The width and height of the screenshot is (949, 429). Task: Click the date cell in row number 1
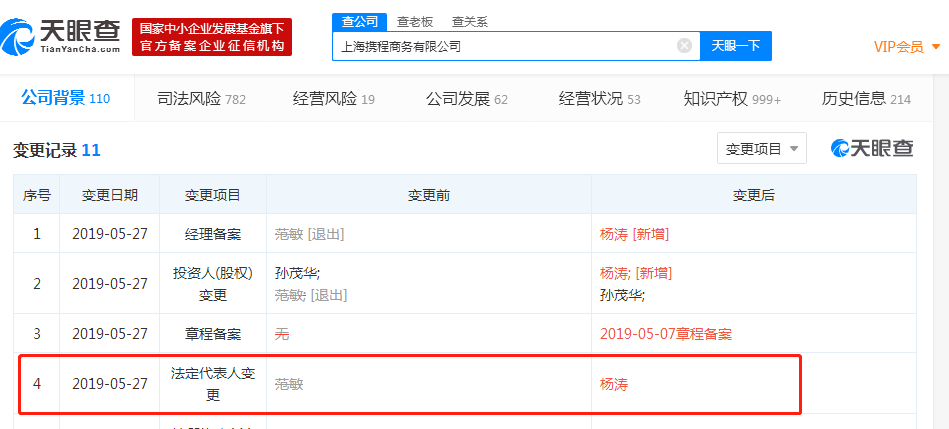pyautogui.click(x=110, y=234)
